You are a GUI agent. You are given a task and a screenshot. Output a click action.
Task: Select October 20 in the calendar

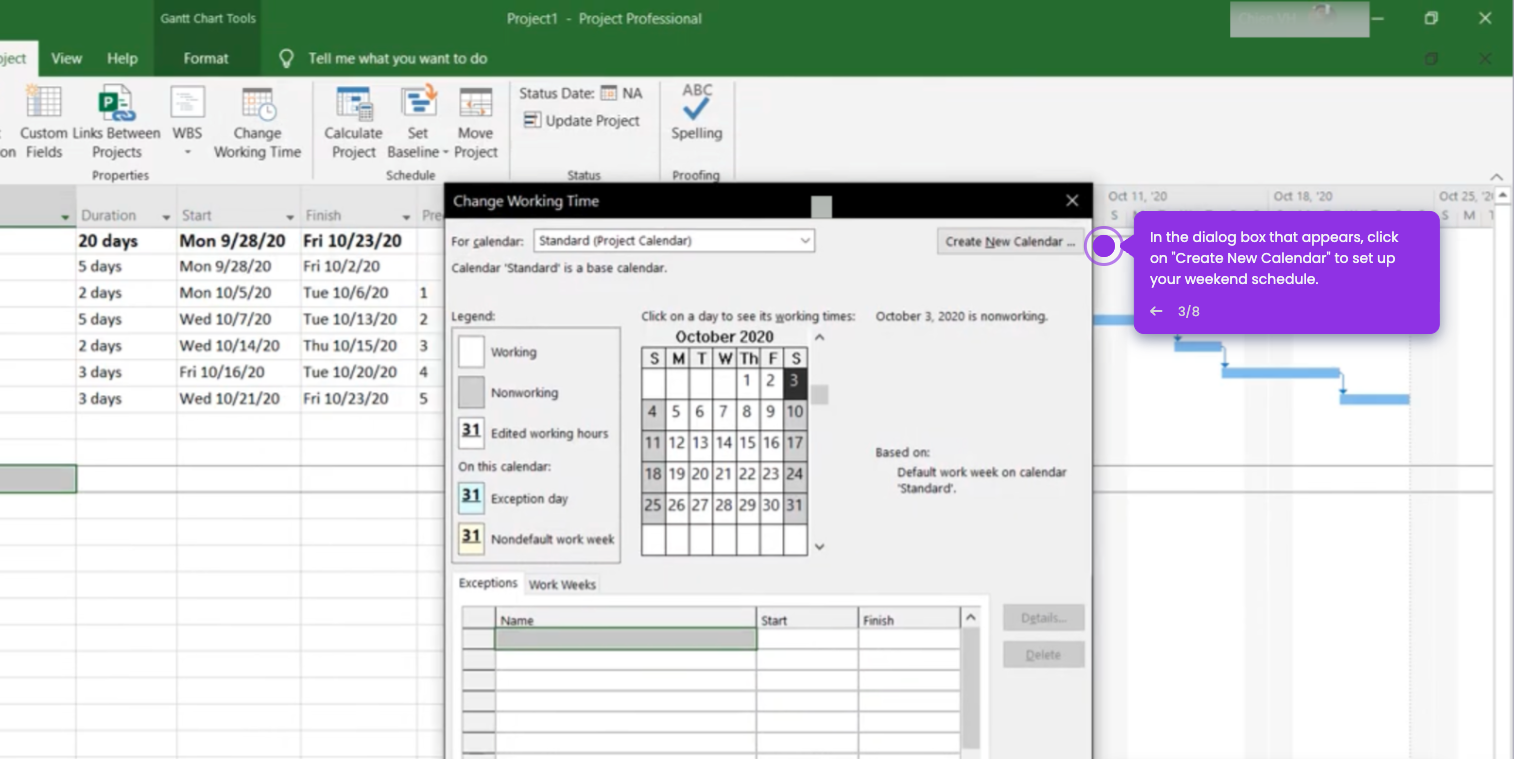point(700,474)
